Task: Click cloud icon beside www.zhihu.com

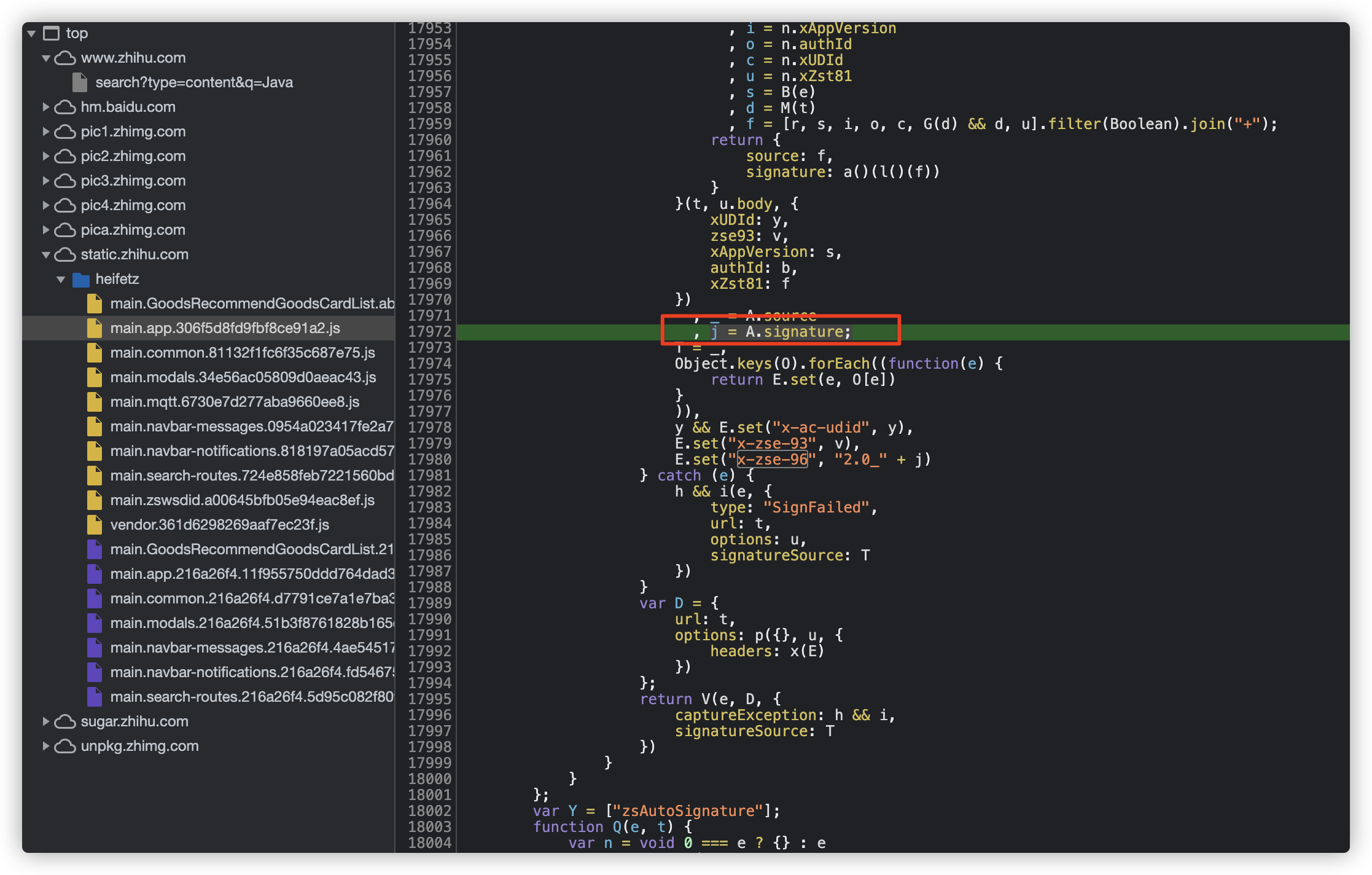Action: click(x=65, y=58)
